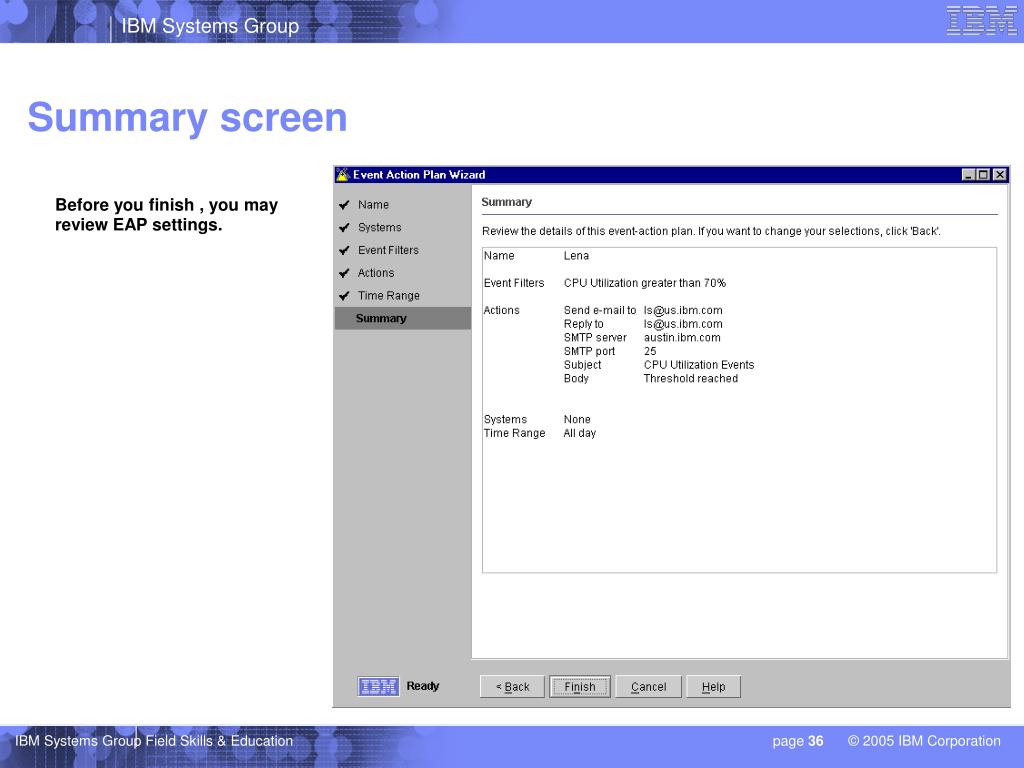Click the 'Actions' label in summary details
The width and height of the screenshot is (1024, 768).
click(502, 310)
